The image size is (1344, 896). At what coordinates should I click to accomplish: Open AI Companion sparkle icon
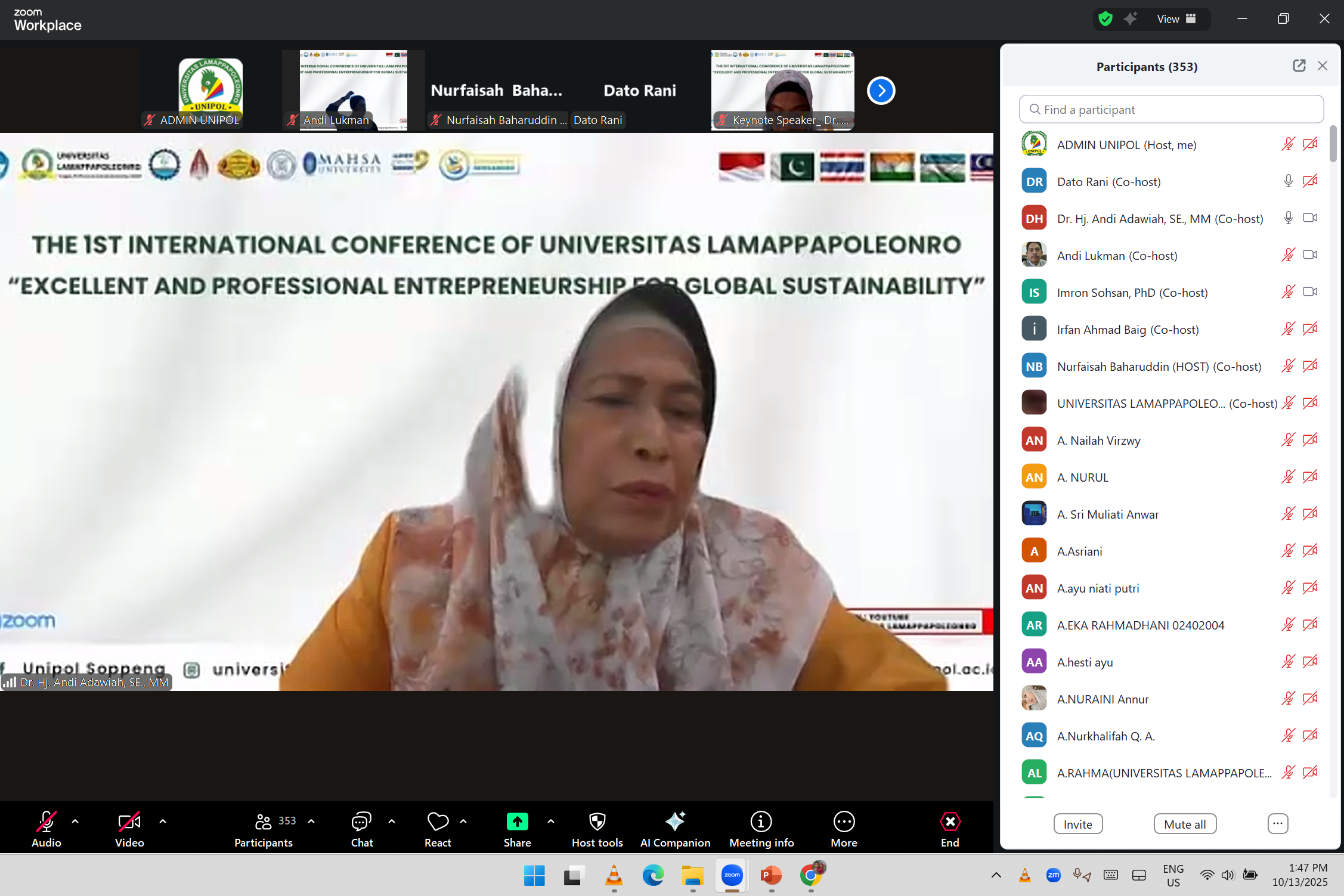(x=675, y=823)
